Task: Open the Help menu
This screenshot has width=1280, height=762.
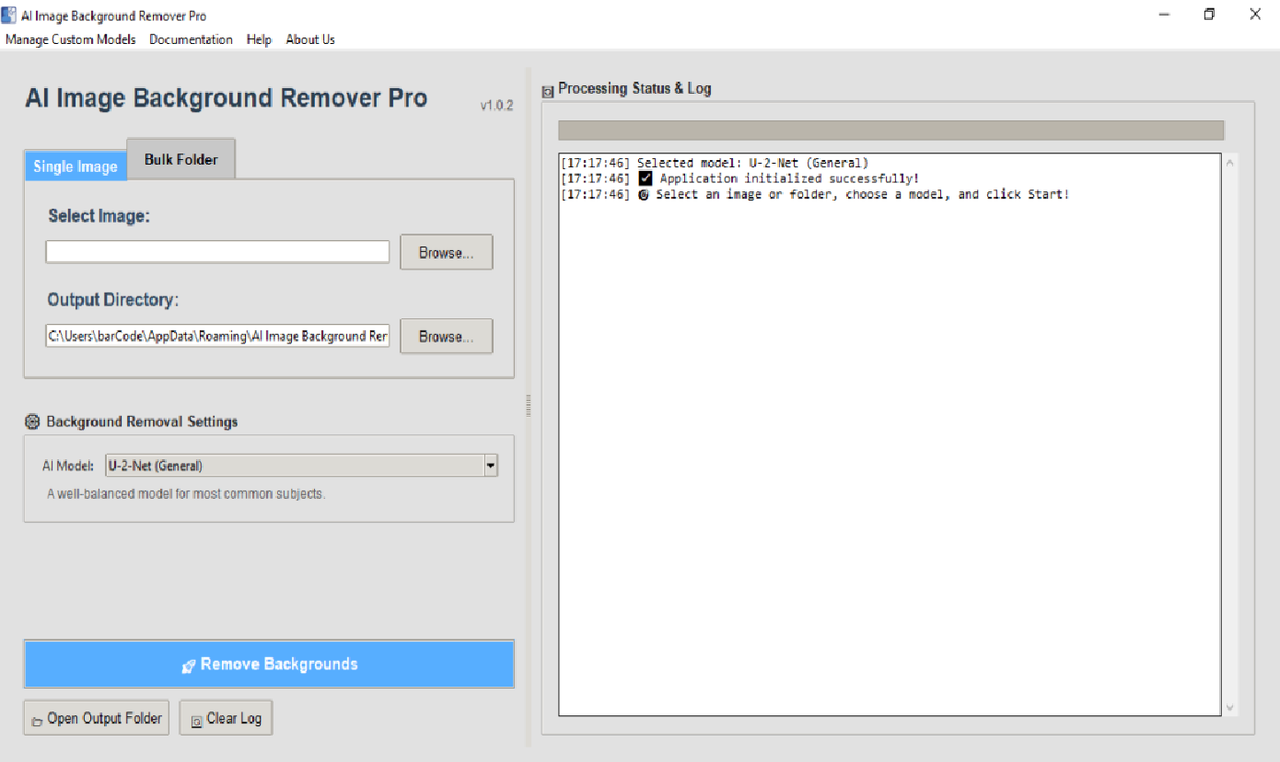Action: tap(259, 39)
